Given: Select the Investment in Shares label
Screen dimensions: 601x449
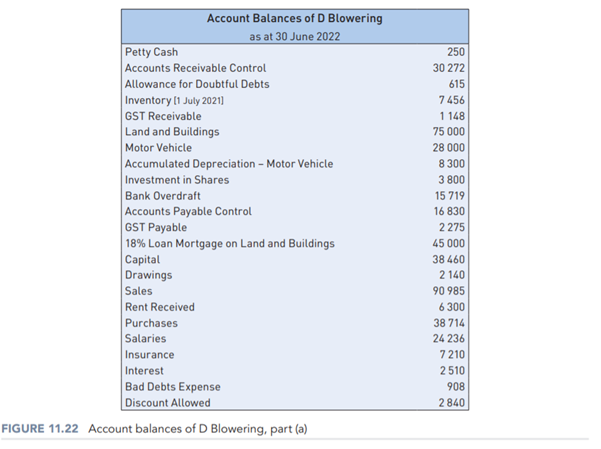Looking at the screenshot, I should (177, 180).
